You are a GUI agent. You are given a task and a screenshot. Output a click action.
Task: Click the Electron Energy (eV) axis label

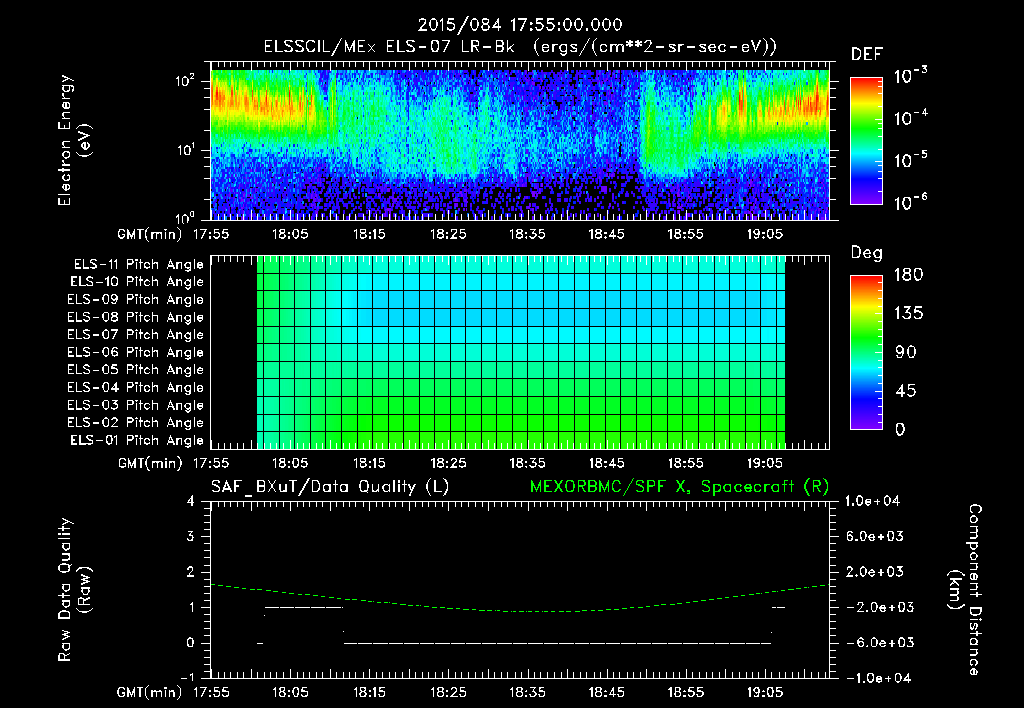point(74,140)
